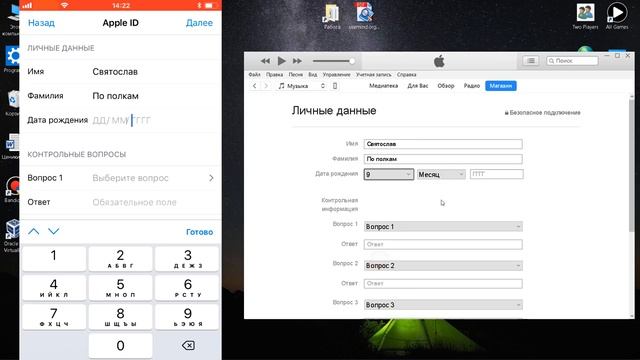
Task: Tap Далее on the phone screen
Action: coord(199,23)
